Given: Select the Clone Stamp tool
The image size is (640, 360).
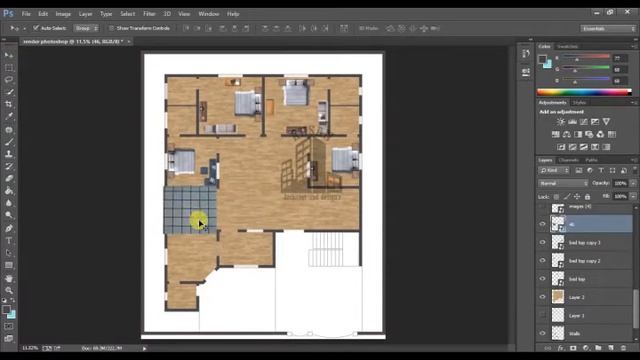Looking at the screenshot, I should 9,154.
